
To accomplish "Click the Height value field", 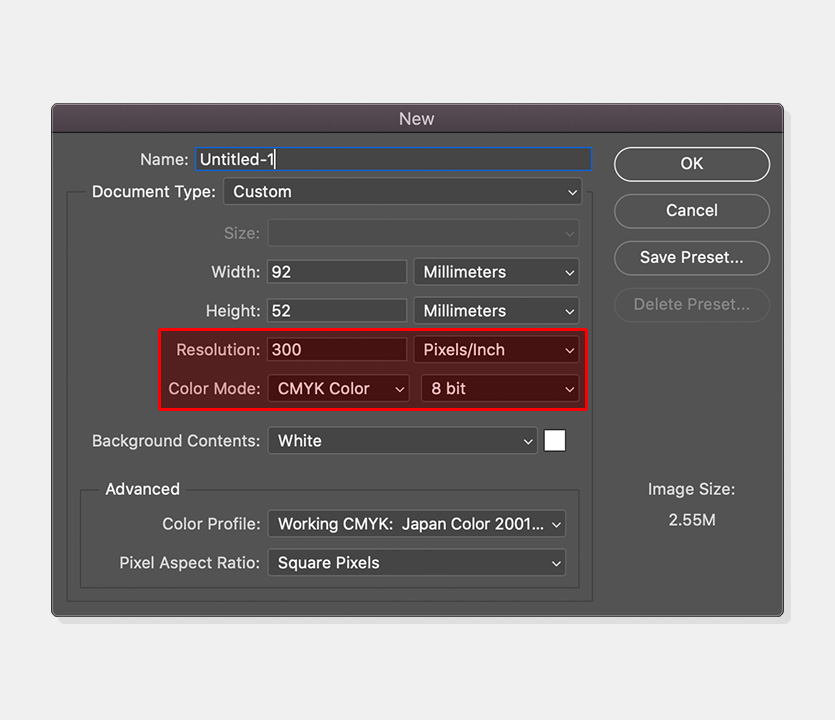I will [x=337, y=311].
